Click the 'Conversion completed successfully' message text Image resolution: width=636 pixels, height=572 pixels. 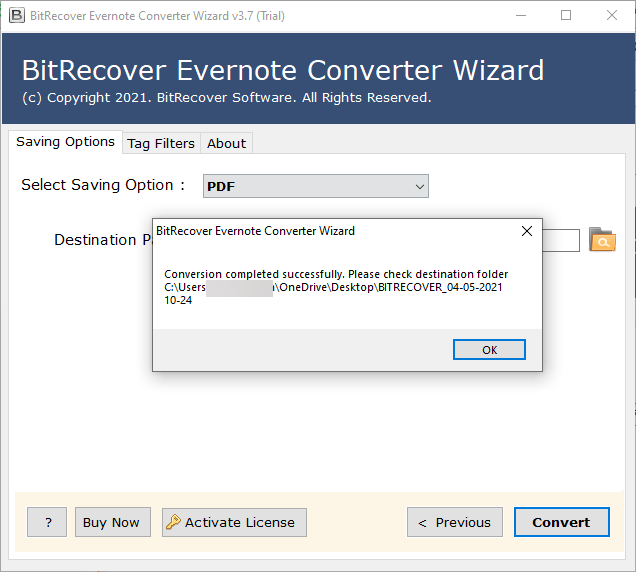click(254, 274)
